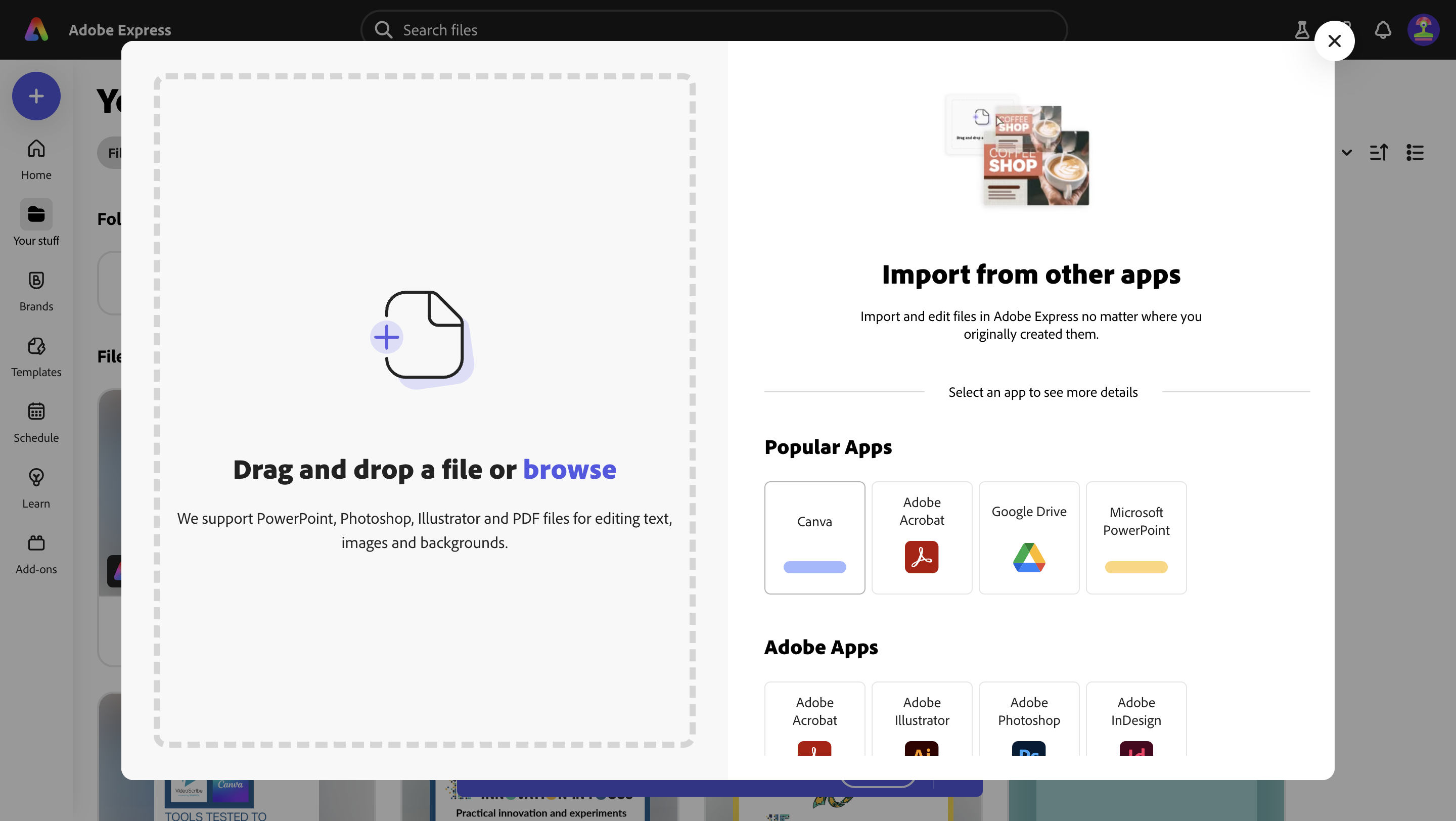Go to Brands in the sidebar

36,290
